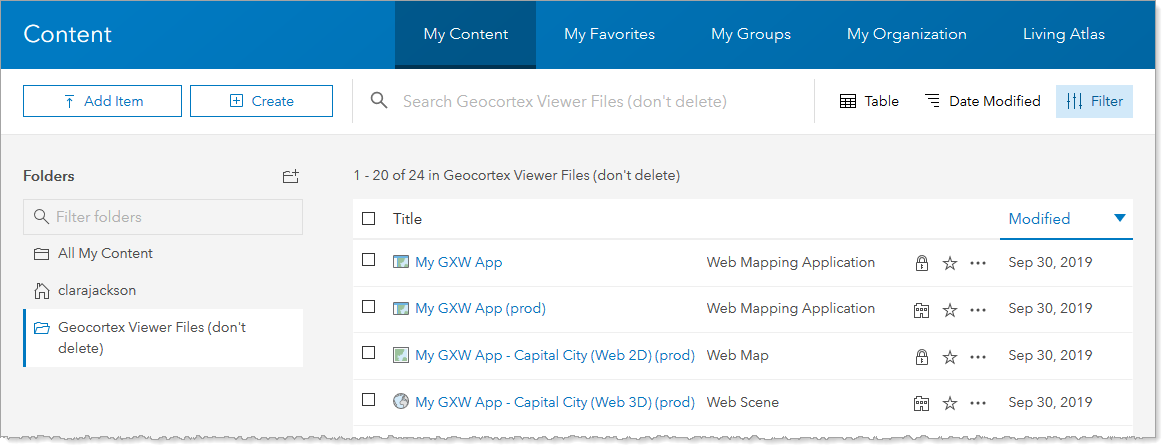Toggle the Filter panel
The image size is (1162, 445).
pos(1095,101)
